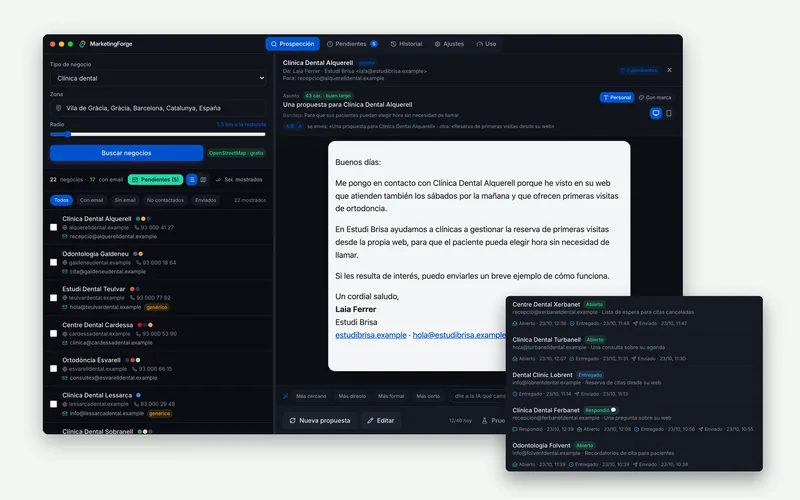Filter by Sin email chip
Viewport: 800px width, 500px height.
(x=125, y=200)
